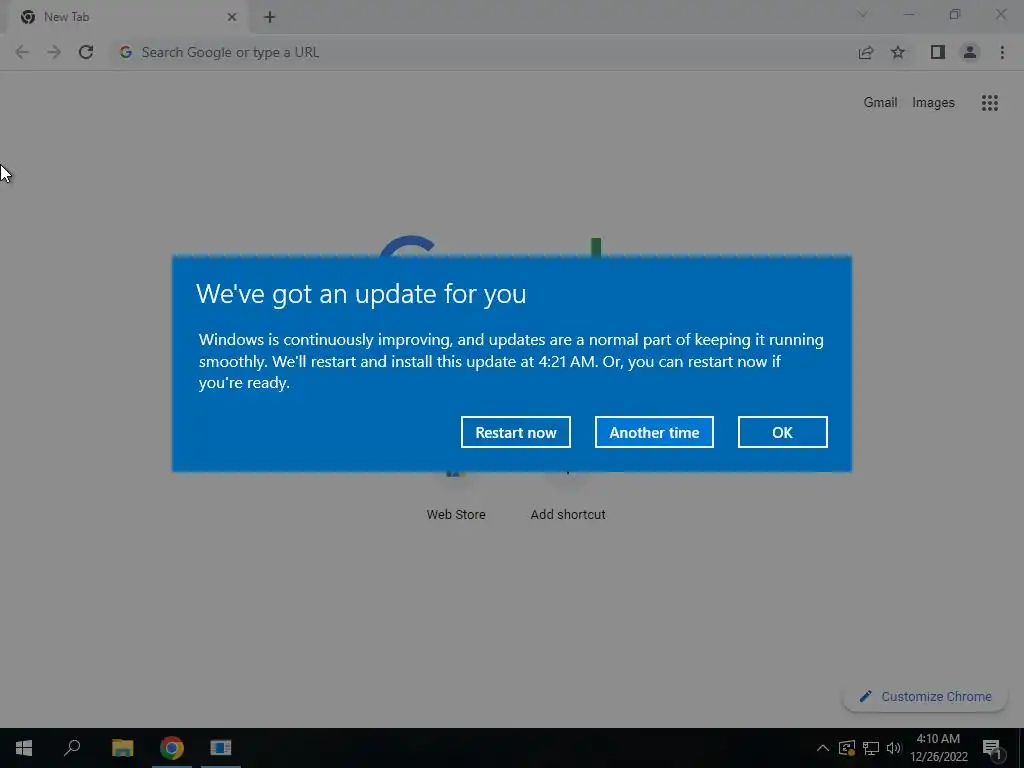Open a new tab with plus button
Screen dimensions: 1024x768
coord(270,17)
